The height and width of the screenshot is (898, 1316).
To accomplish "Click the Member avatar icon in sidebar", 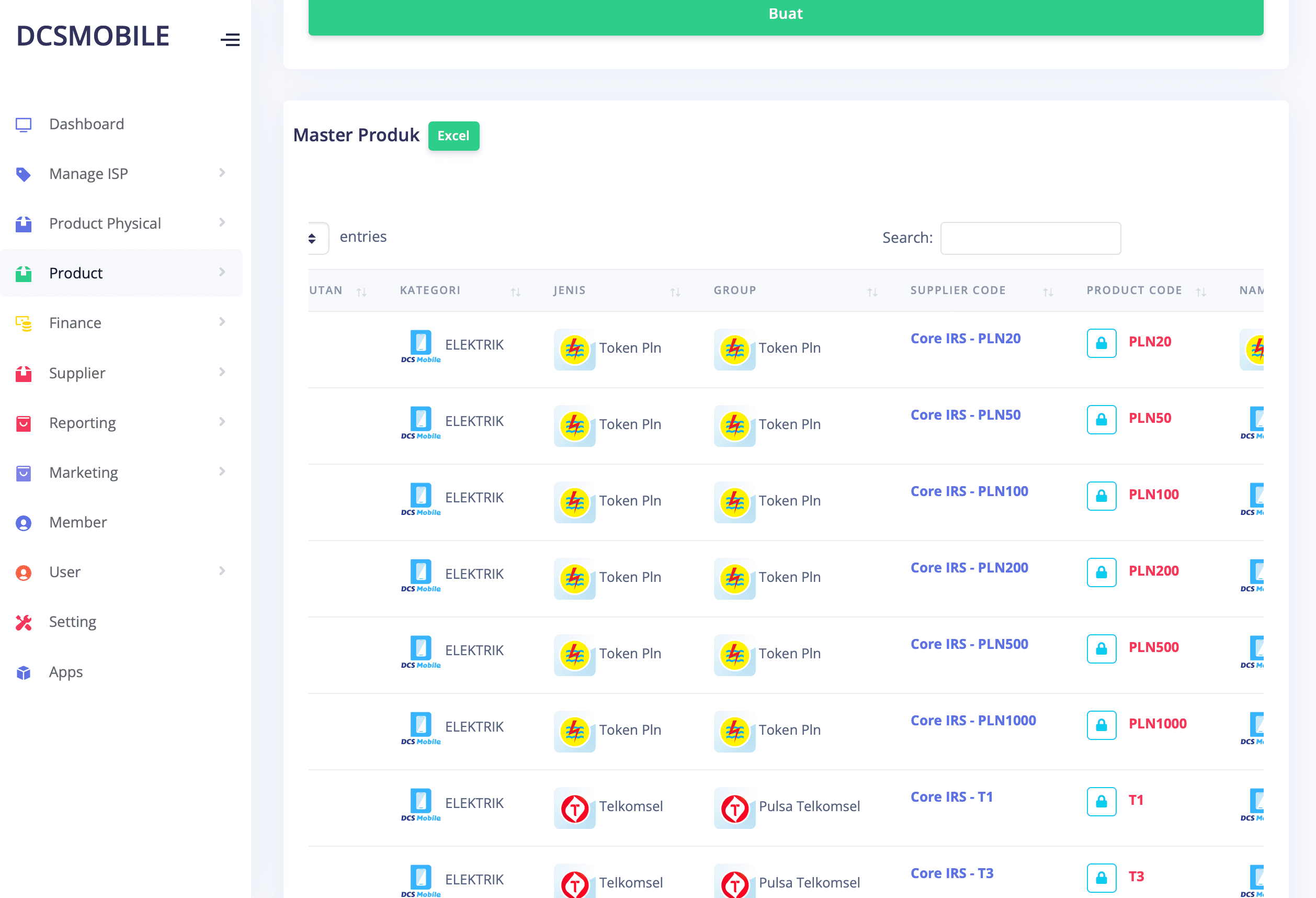I will tap(23, 522).
